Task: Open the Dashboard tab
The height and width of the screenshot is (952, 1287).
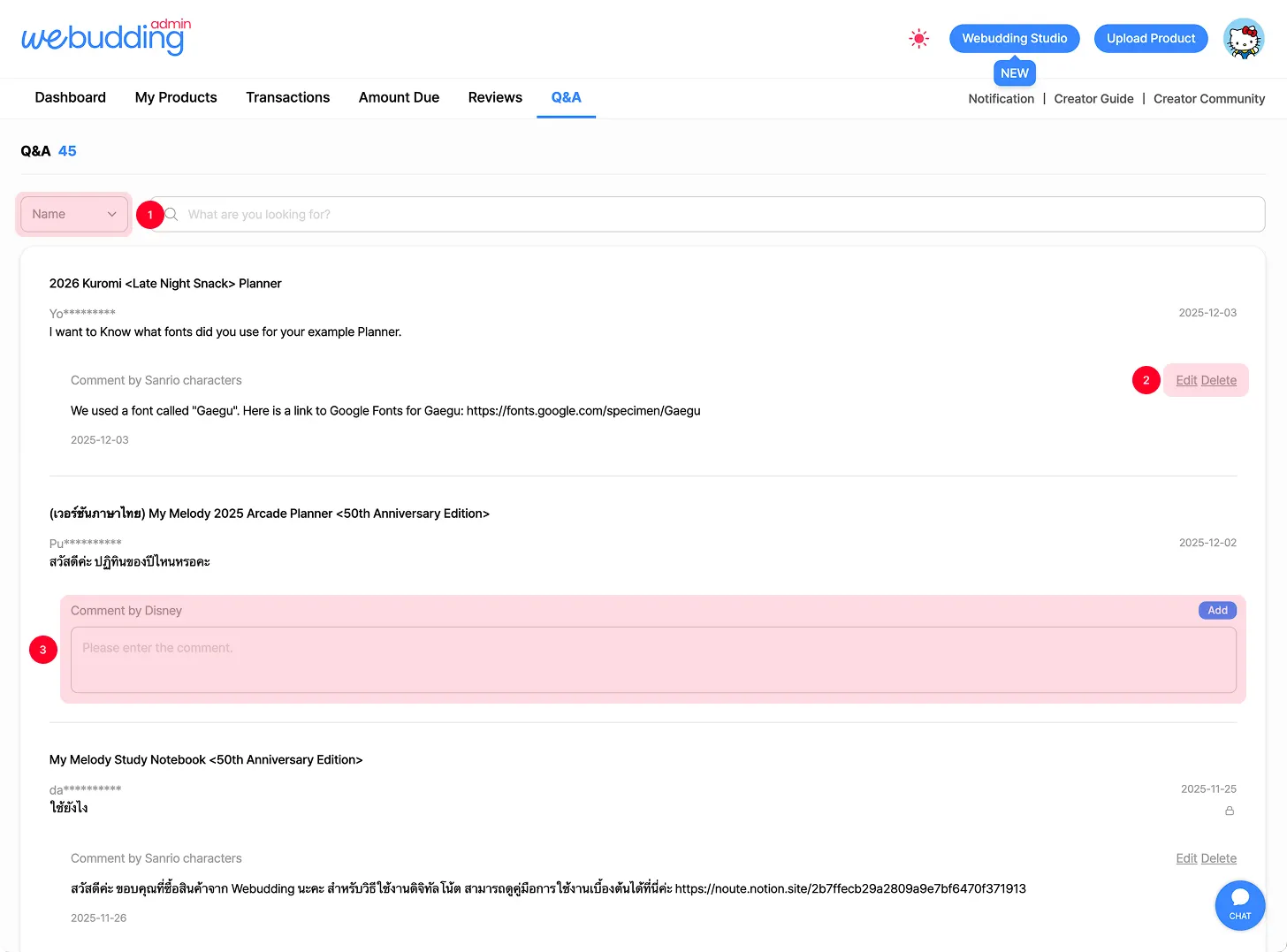Action: point(71,97)
